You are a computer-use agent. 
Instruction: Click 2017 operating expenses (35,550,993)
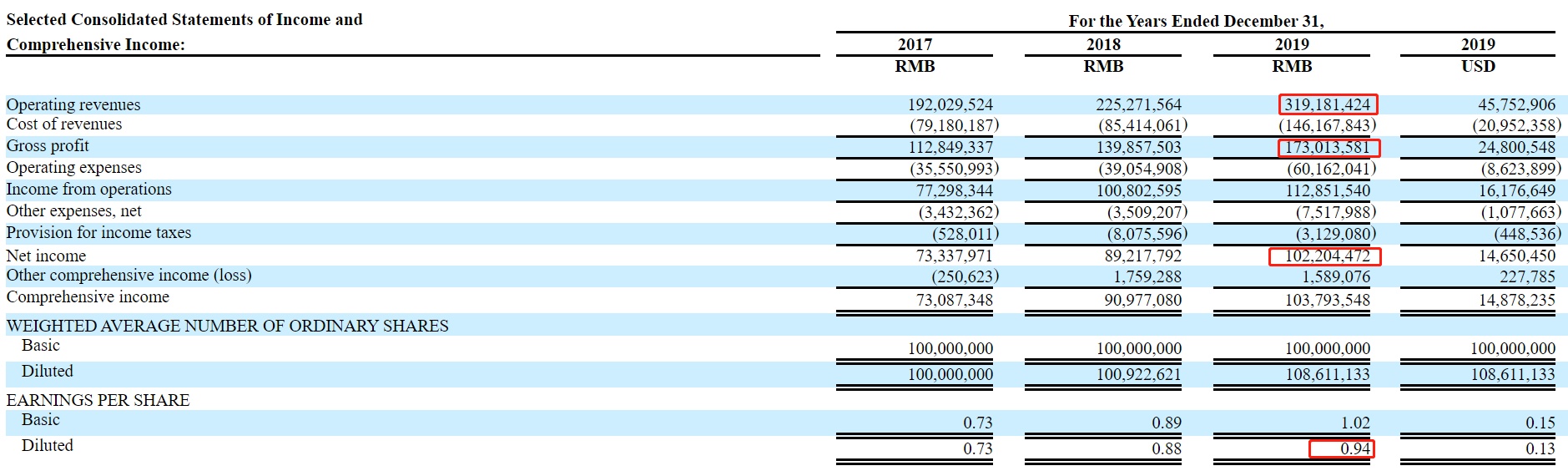click(955, 170)
